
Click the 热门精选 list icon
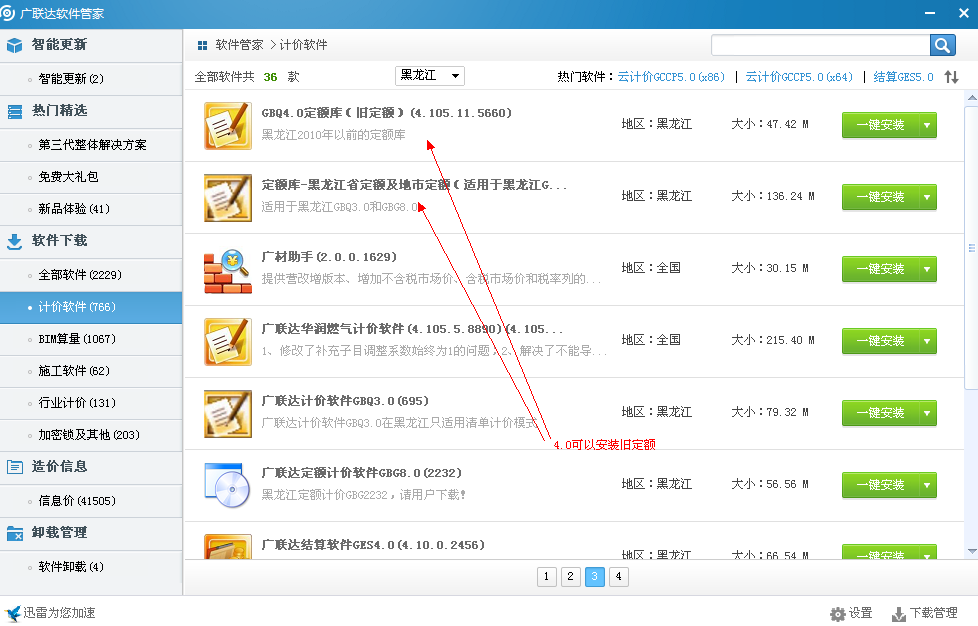pos(14,112)
